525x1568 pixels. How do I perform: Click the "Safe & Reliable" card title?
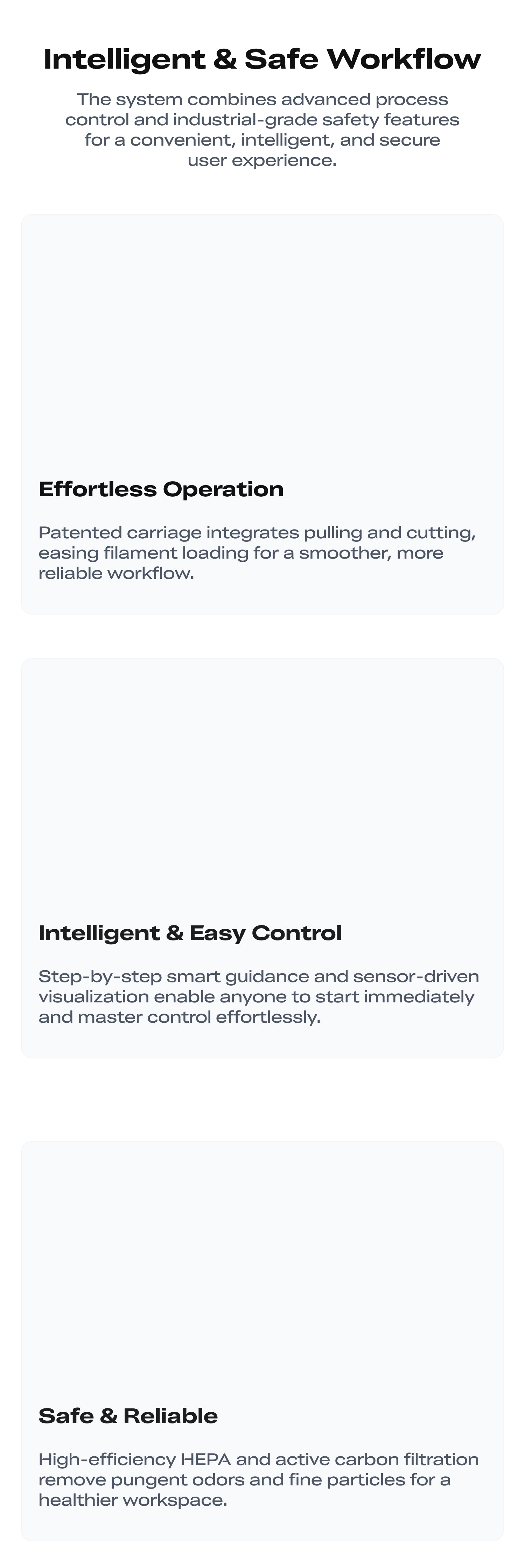[x=128, y=1416]
